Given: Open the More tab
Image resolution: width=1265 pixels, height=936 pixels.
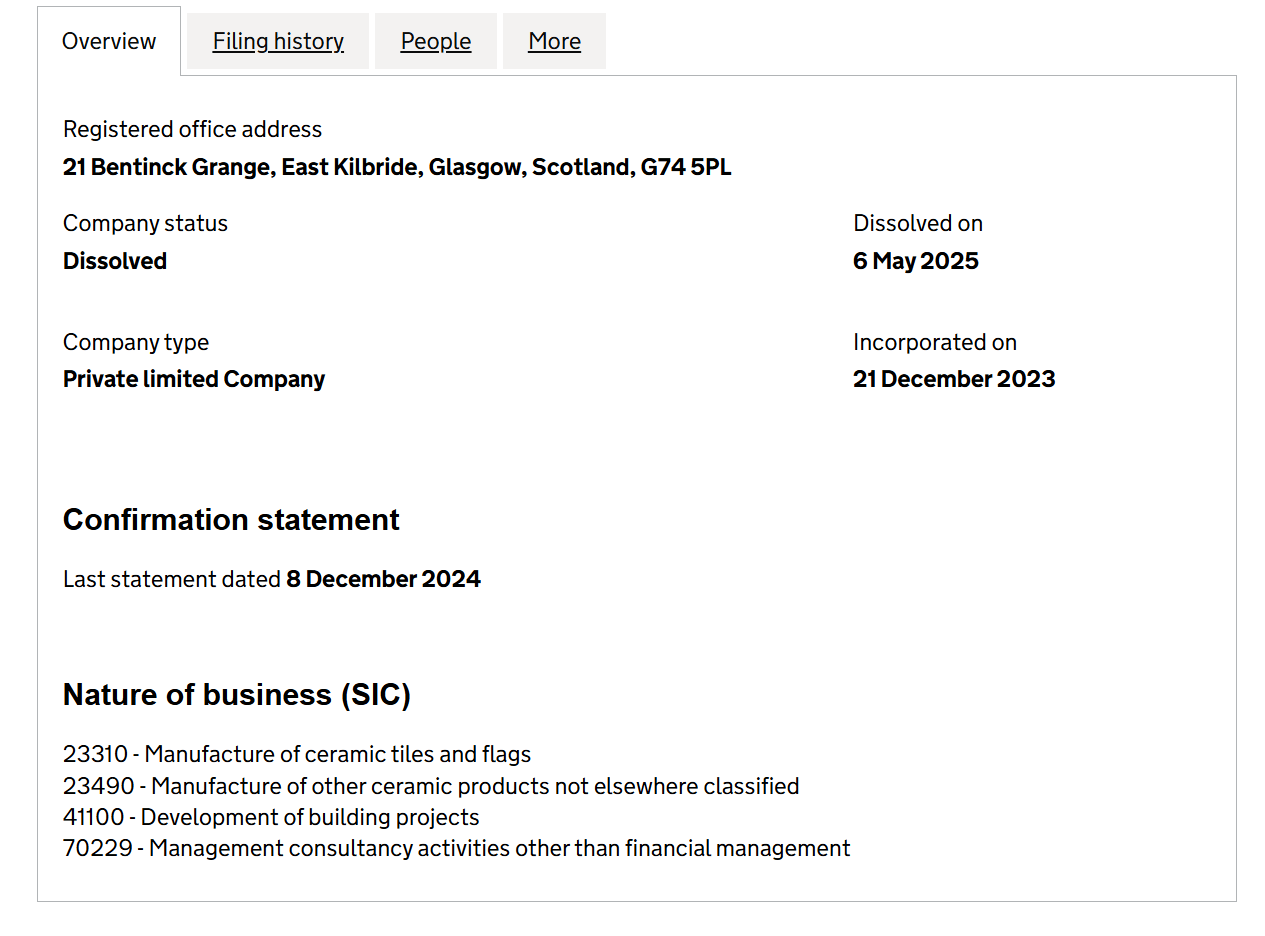Looking at the screenshot, I should tap(554, 41).
